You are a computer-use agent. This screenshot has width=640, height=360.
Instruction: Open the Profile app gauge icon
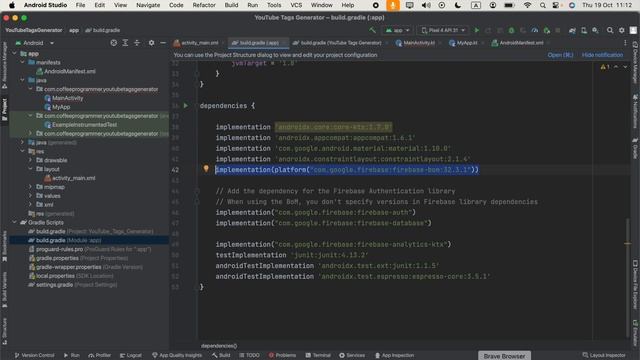coord(535,30)
